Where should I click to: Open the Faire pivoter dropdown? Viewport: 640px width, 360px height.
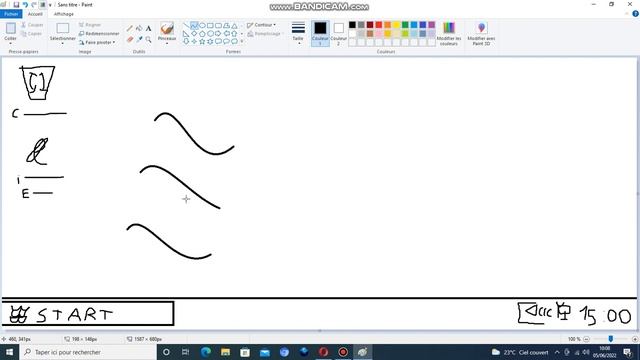pos(97,42)
